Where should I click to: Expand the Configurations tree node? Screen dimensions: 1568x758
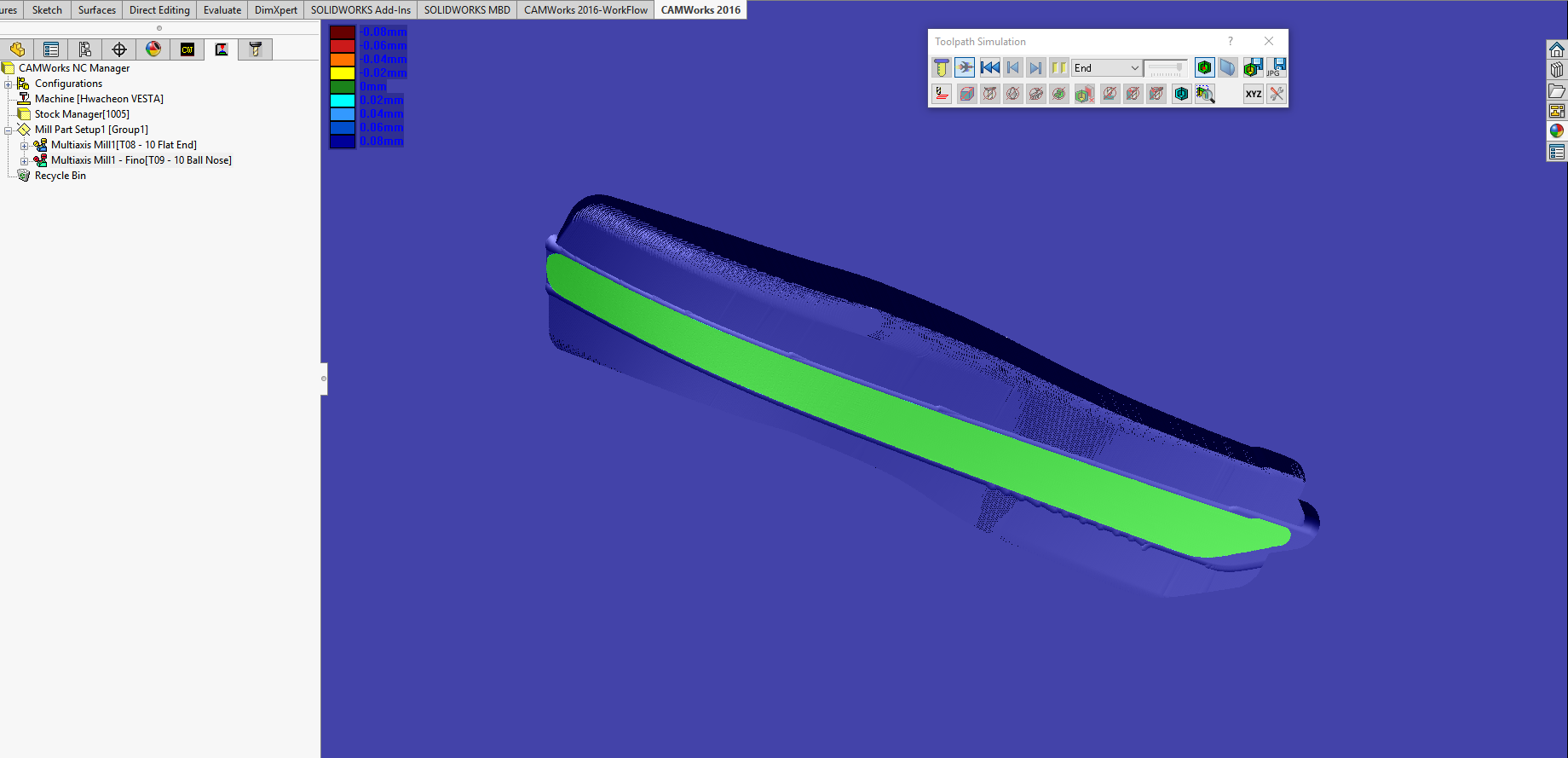pos(9,84)
